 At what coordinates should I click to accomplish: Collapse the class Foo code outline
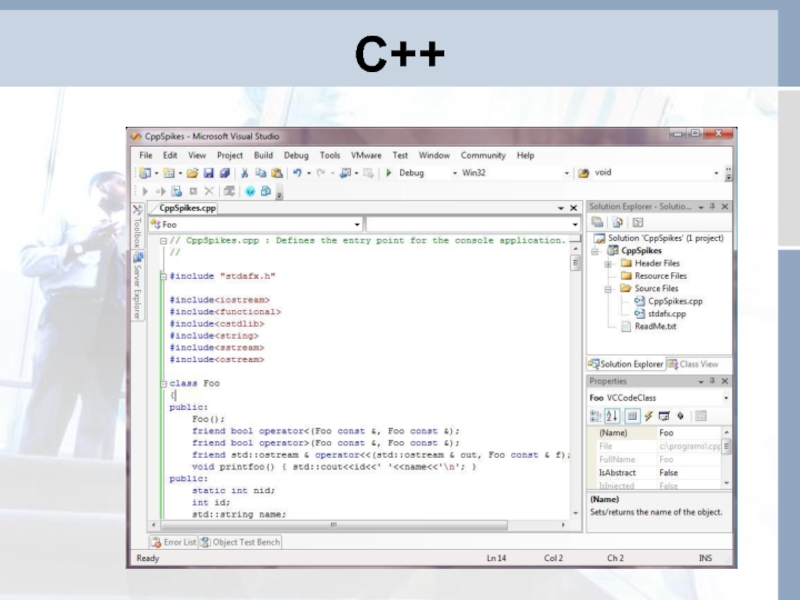(x=164, y=383)
